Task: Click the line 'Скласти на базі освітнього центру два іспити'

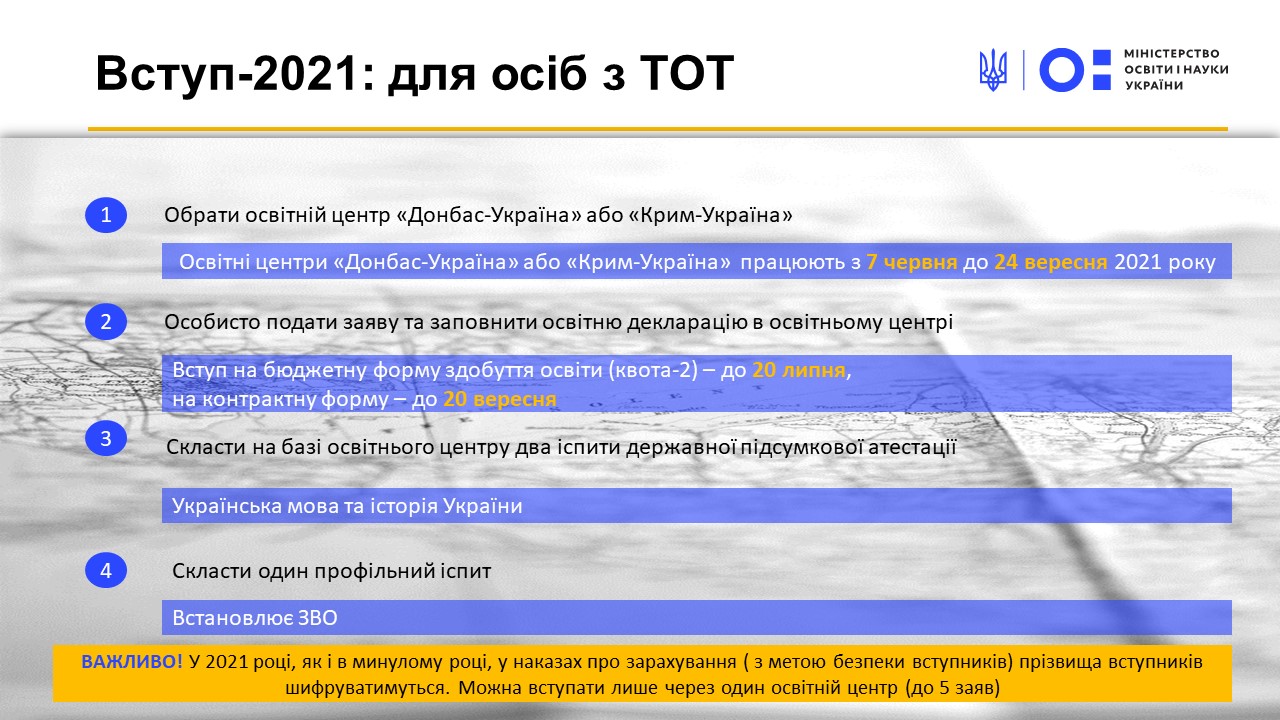Action: [x=561, y=447]
